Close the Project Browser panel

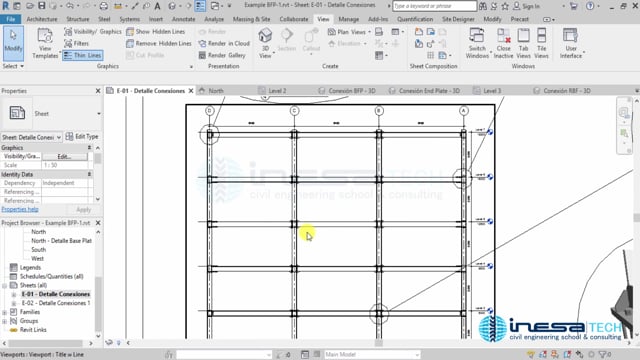(98, 223)
